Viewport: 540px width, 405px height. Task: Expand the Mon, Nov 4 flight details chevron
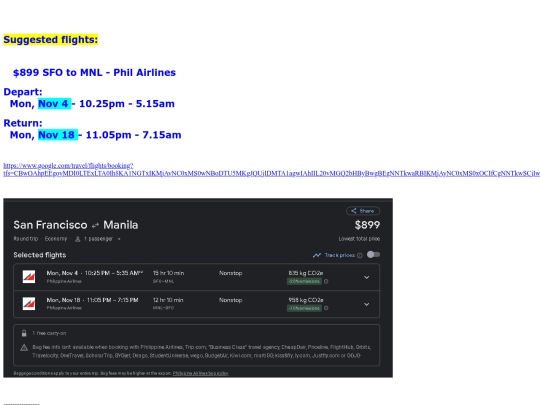[x=366, y=277]
